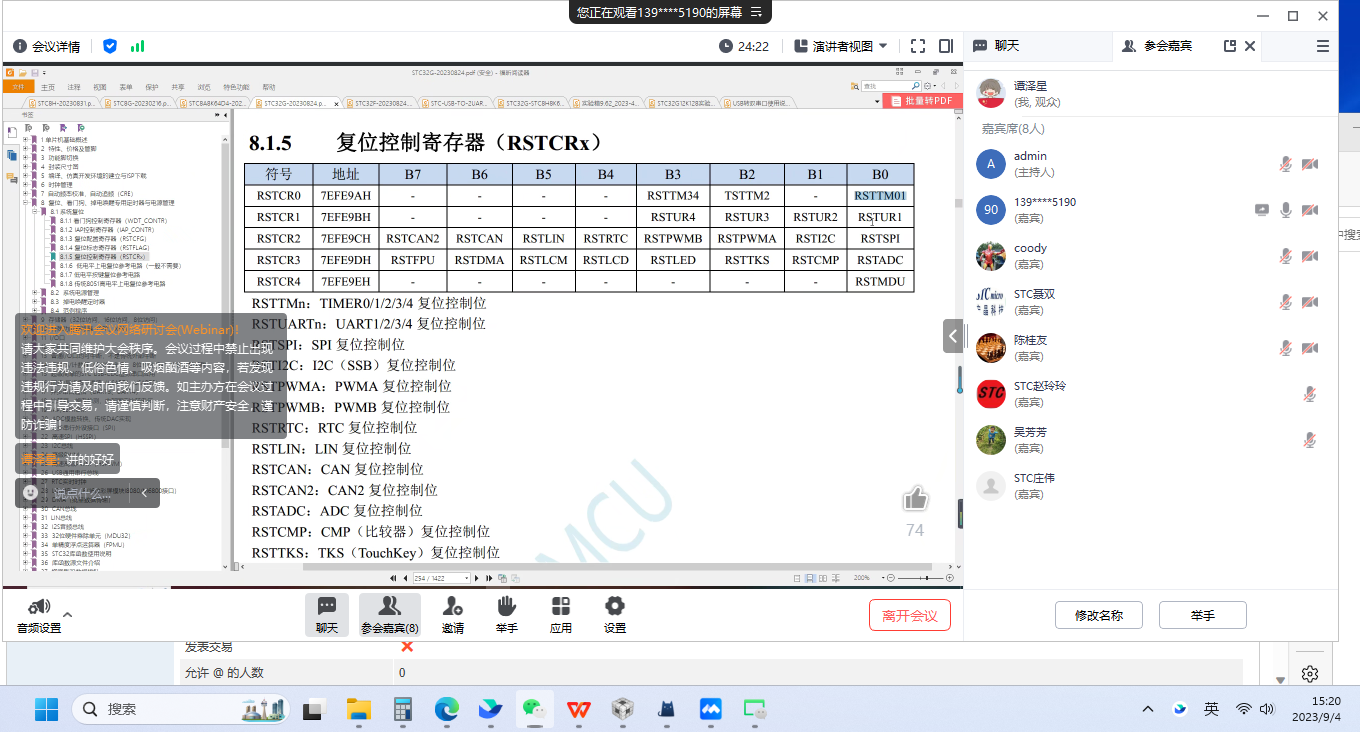
Task: Check the green network signal icon
Action: pyautogui.click(x=137, y=46)
